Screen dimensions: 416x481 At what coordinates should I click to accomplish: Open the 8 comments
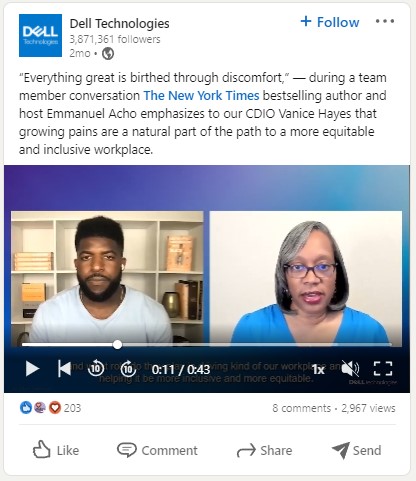pos(301,408)
